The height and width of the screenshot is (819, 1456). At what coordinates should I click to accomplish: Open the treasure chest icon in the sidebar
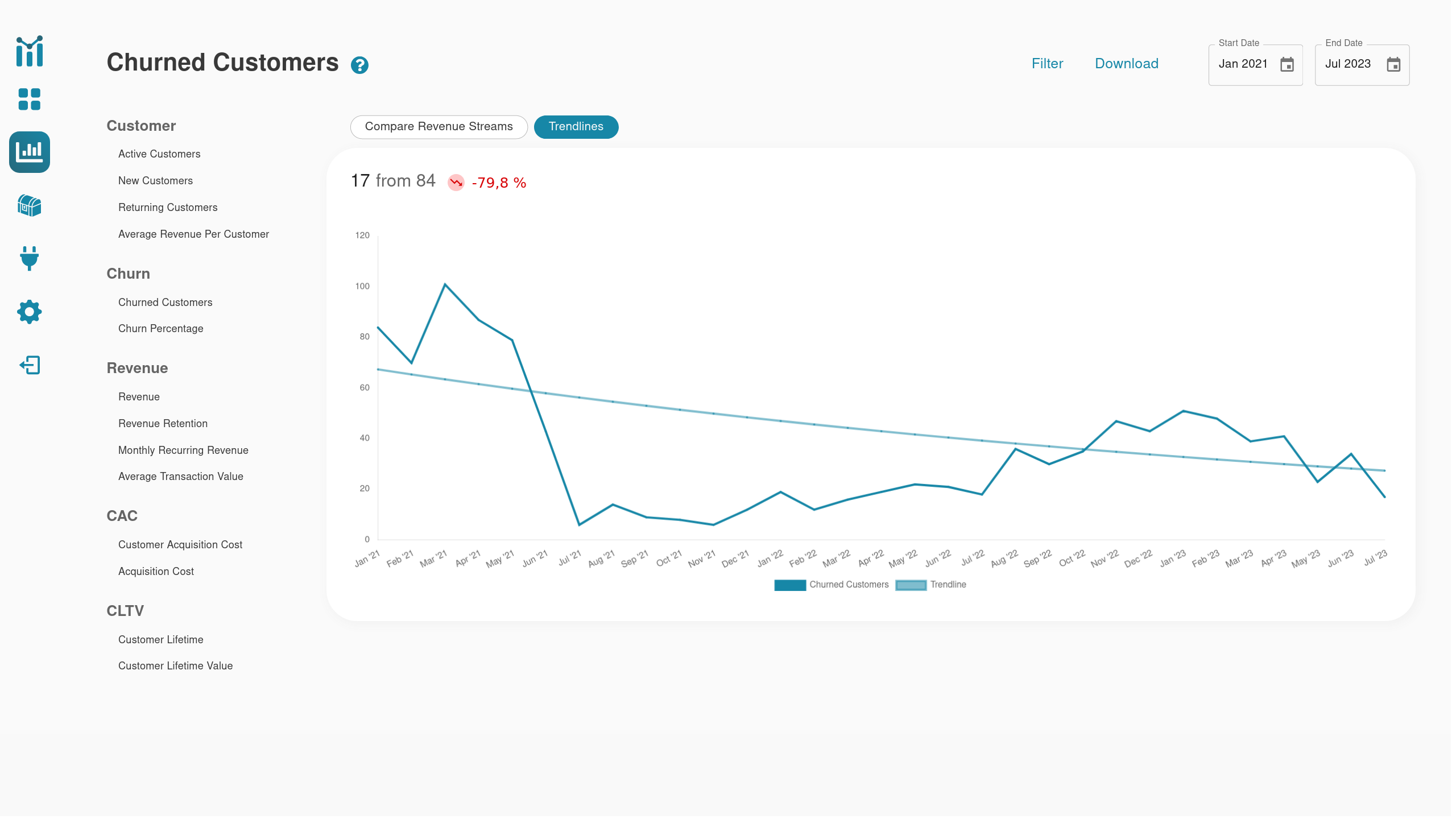coord(29,206)
